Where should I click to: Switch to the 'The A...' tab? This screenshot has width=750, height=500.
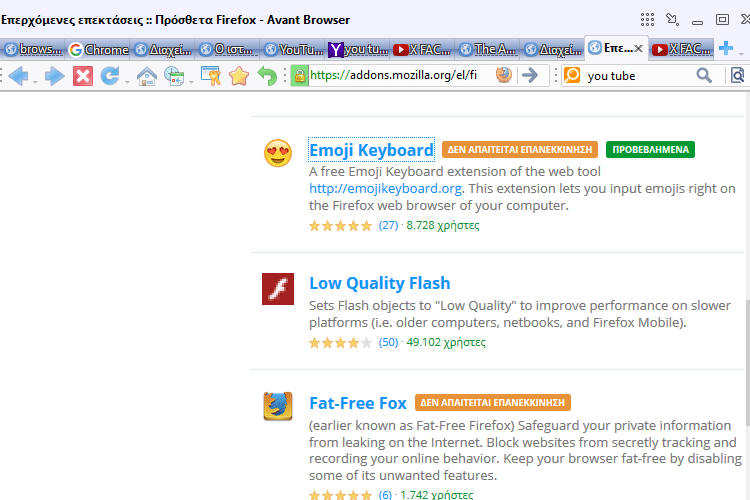tap(488, 49)
